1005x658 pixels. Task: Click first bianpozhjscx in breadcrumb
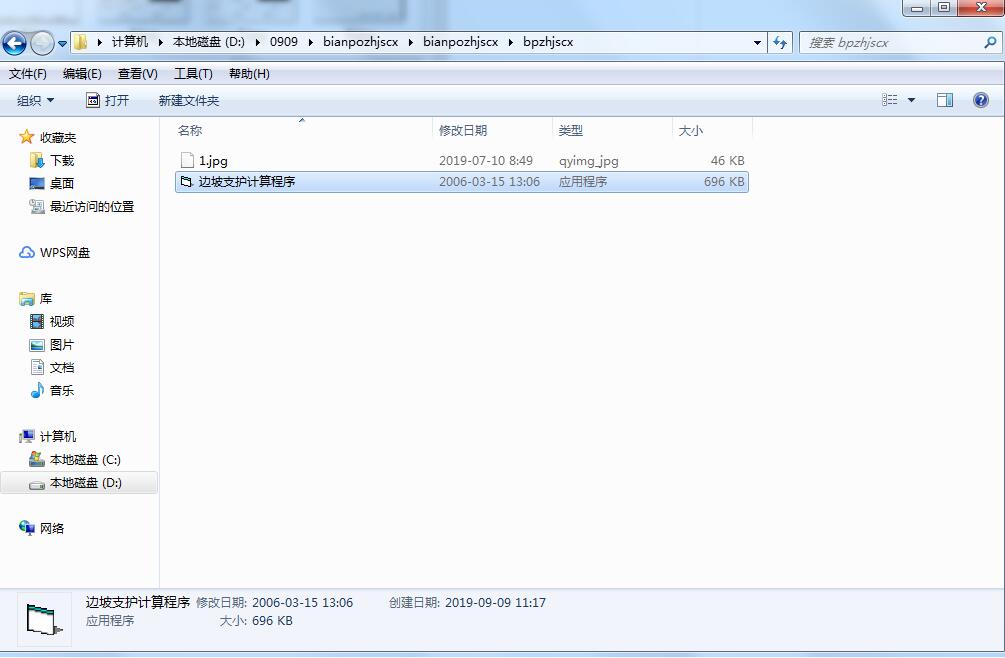[360, 42]
